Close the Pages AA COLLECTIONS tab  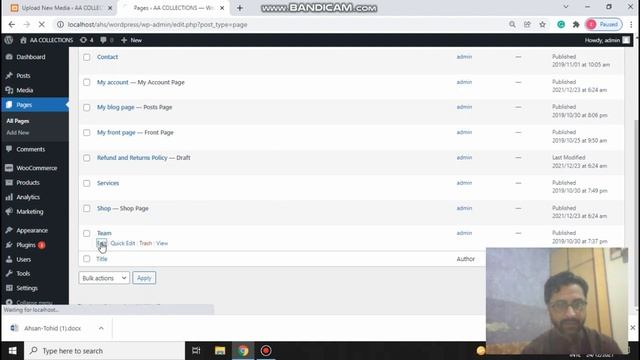222,8
